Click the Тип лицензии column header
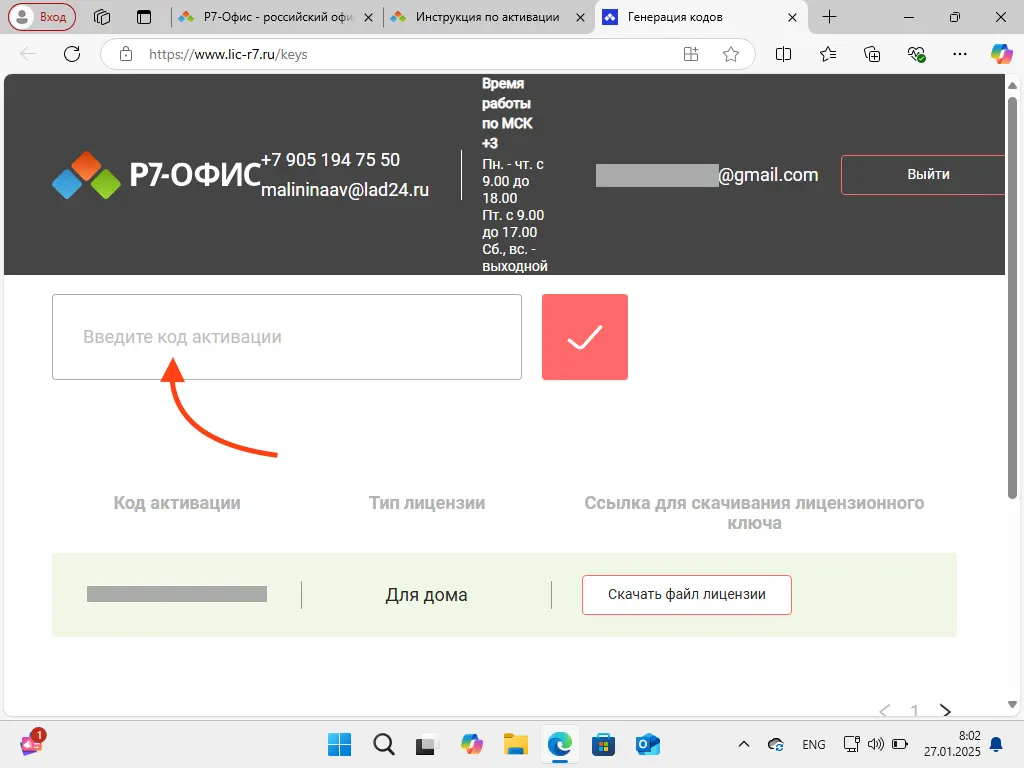 pos(427,503)
